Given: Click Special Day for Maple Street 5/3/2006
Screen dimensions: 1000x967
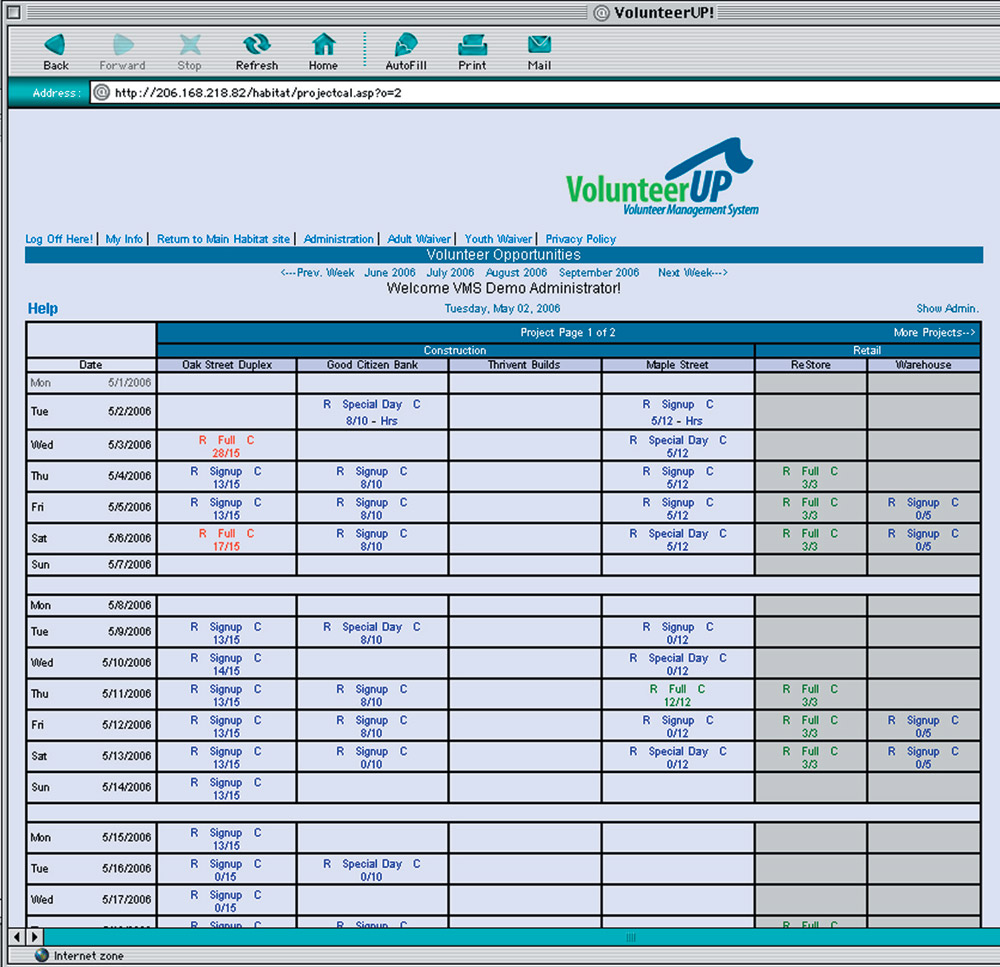Looking at the screenshot, I should 678,440.
